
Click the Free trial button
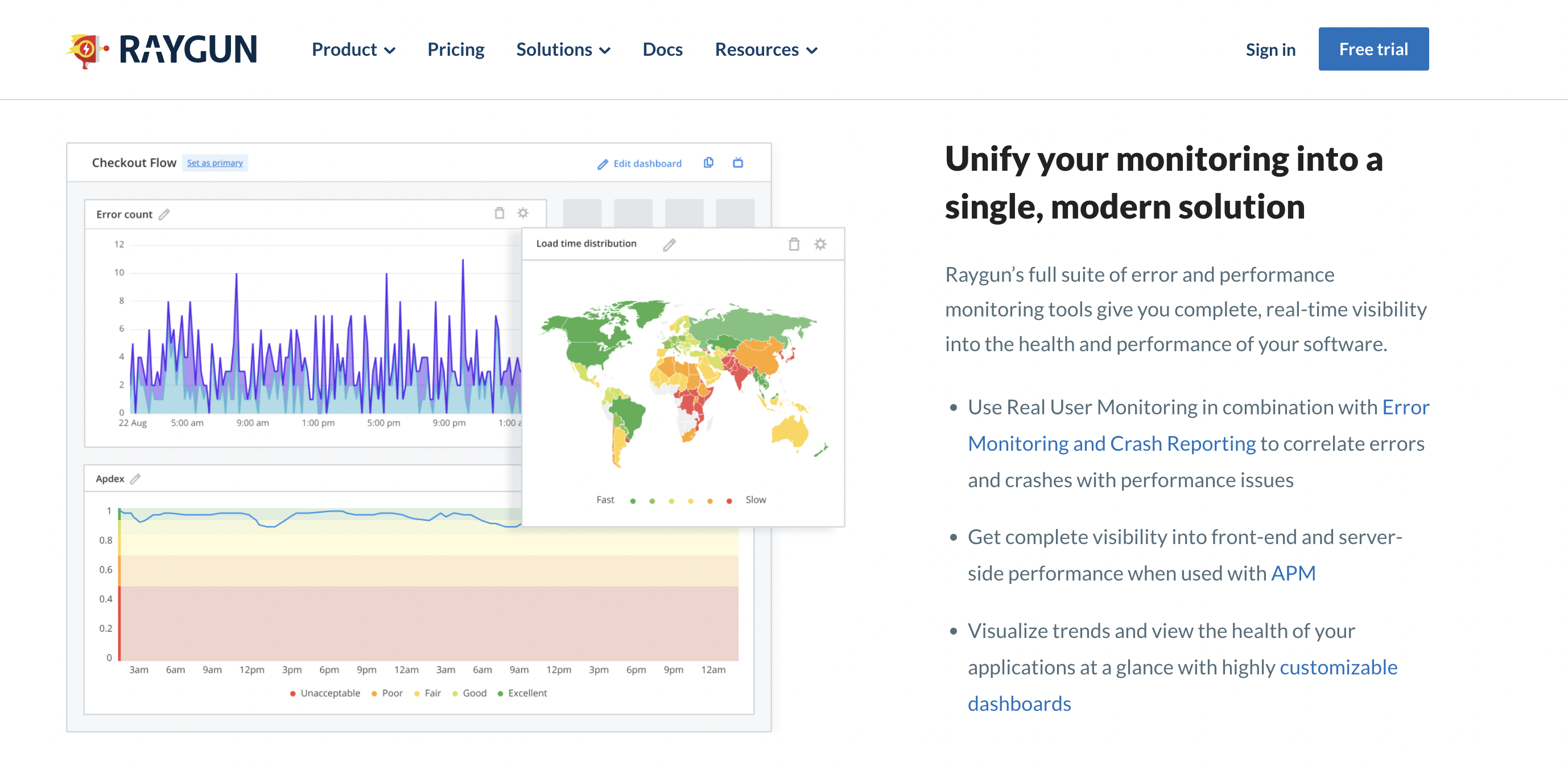pyautogui.click(x=1373, y=49)
